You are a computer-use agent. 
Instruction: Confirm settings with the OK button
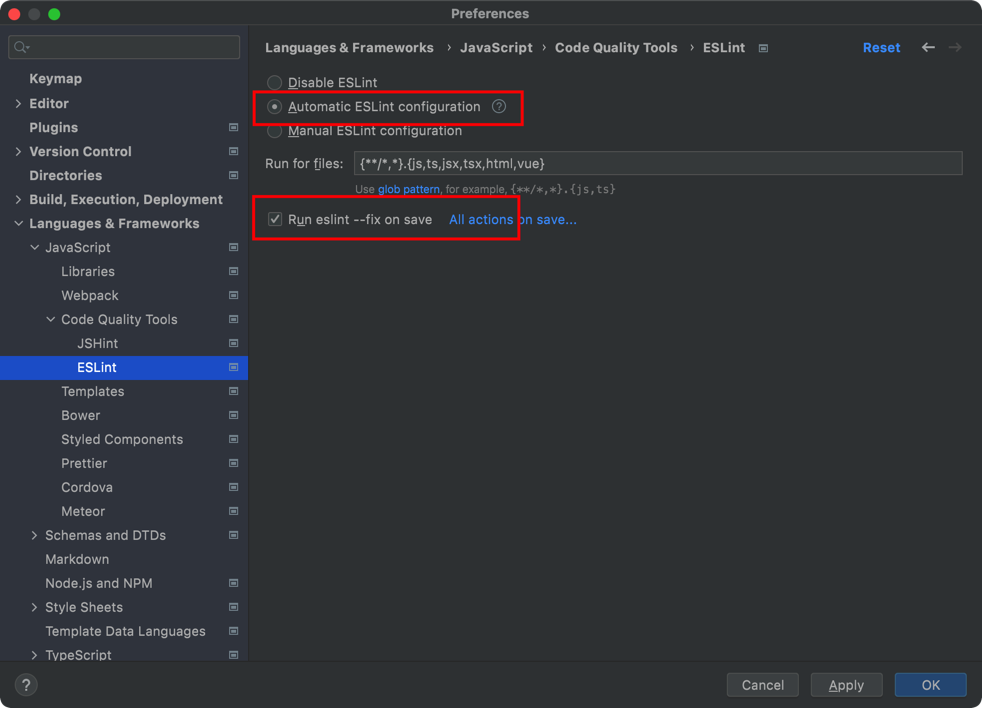[931, 685]
